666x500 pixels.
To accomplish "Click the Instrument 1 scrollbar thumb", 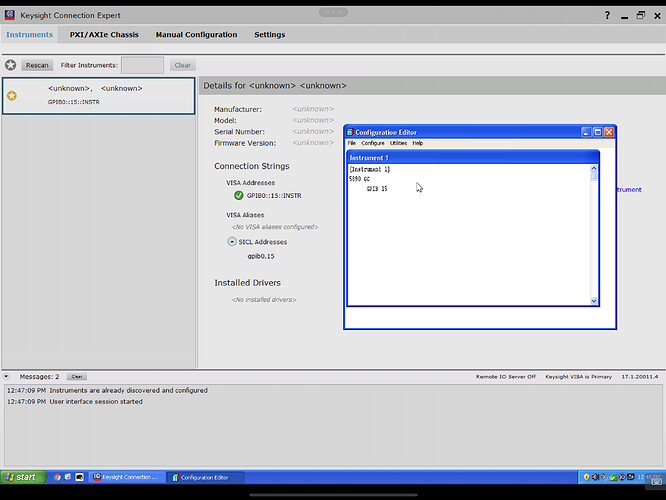I will (x=594, y=176).
